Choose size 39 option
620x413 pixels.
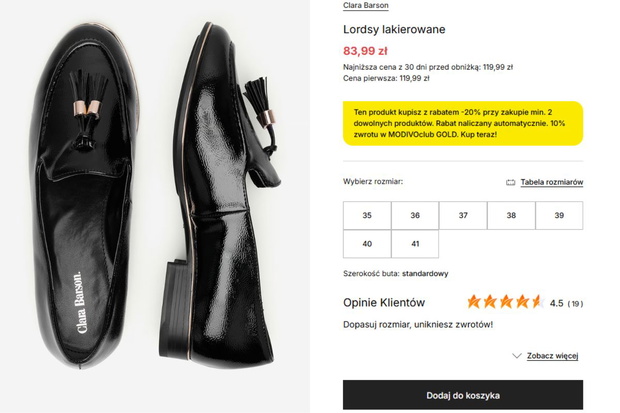(559, 216)
